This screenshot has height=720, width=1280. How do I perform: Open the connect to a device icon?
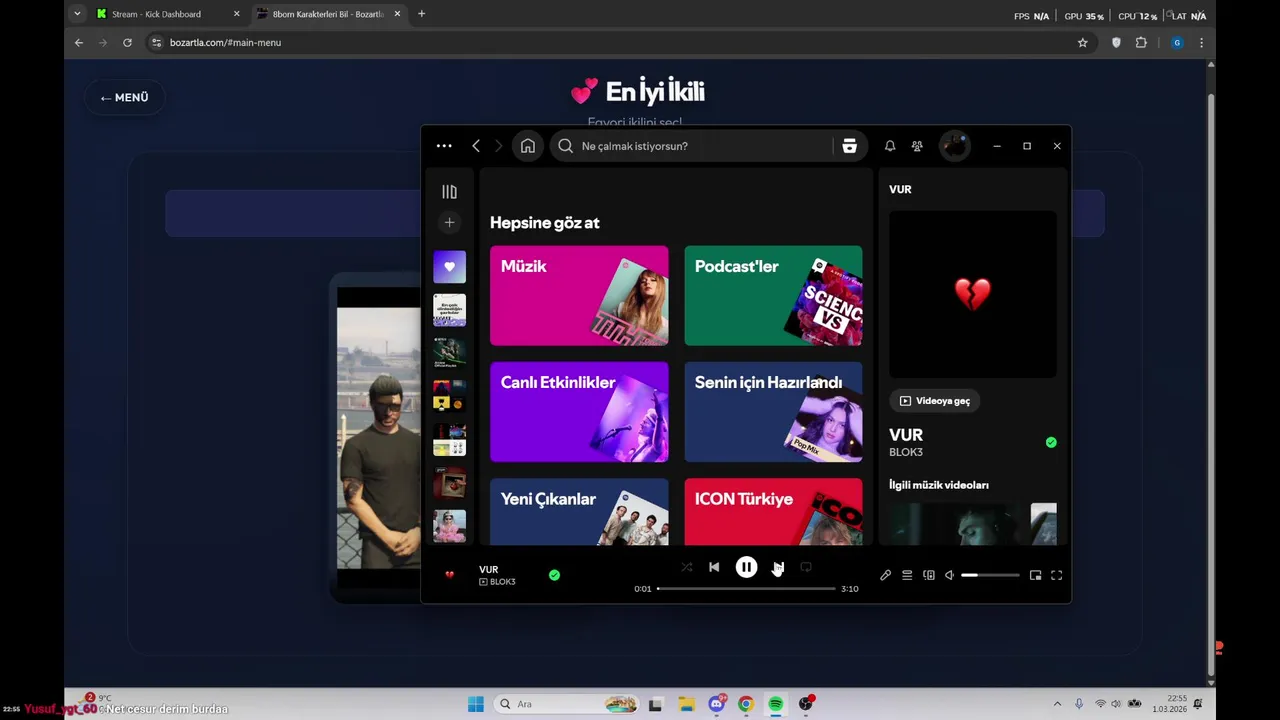click(929, 575)
